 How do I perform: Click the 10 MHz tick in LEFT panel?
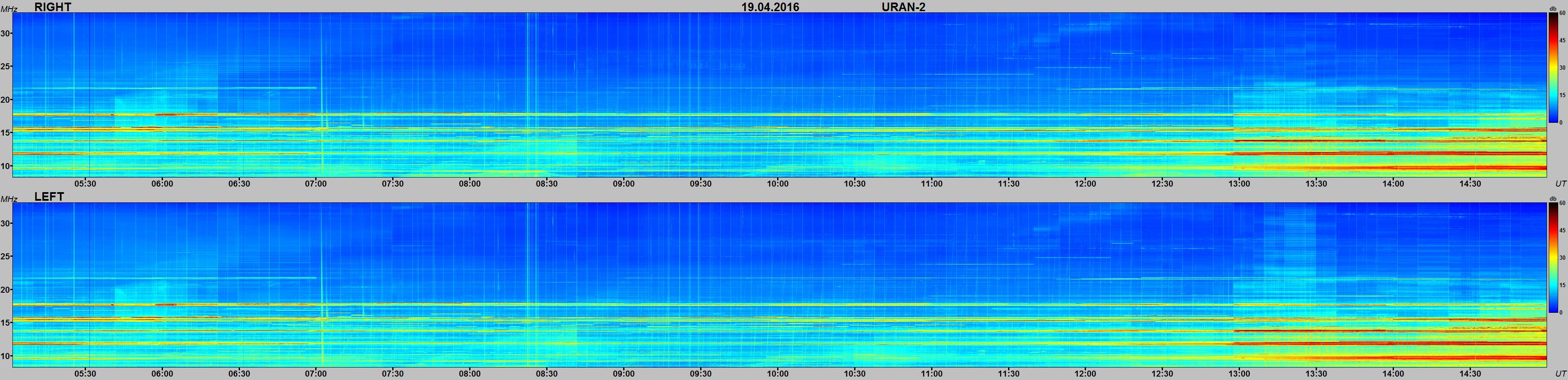pos(6,356)
